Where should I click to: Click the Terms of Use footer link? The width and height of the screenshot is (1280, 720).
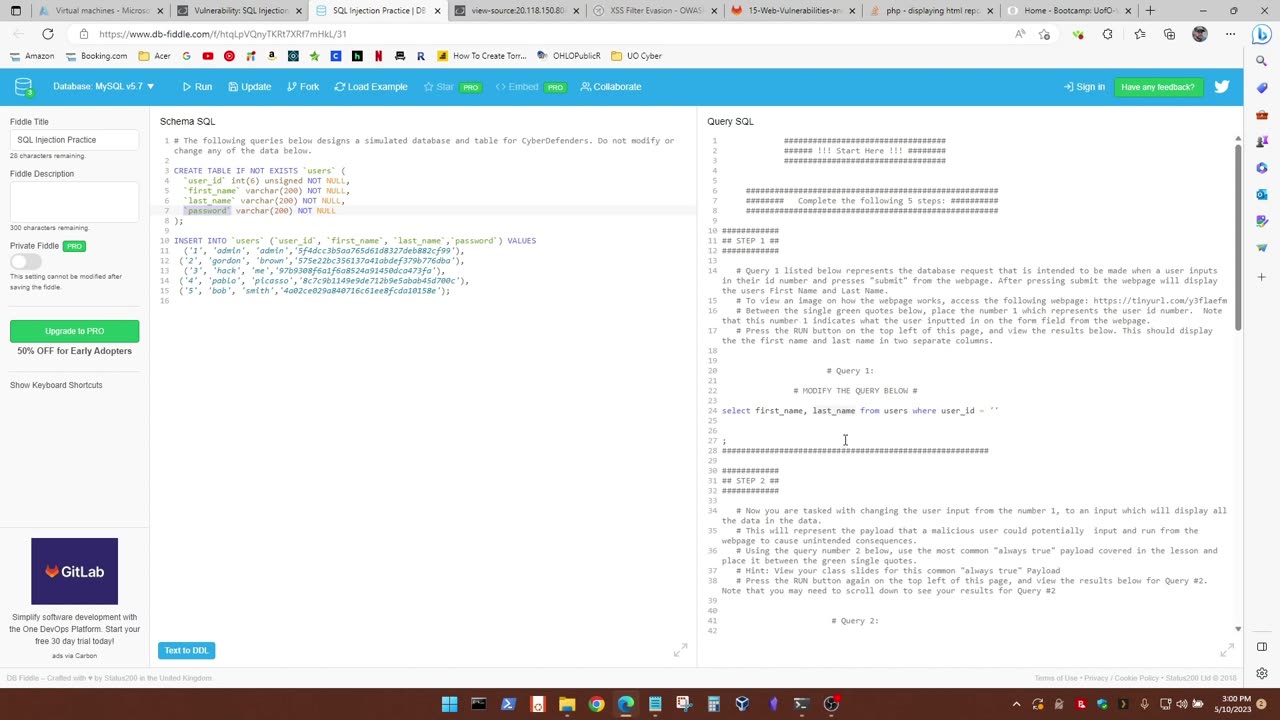1056,678
